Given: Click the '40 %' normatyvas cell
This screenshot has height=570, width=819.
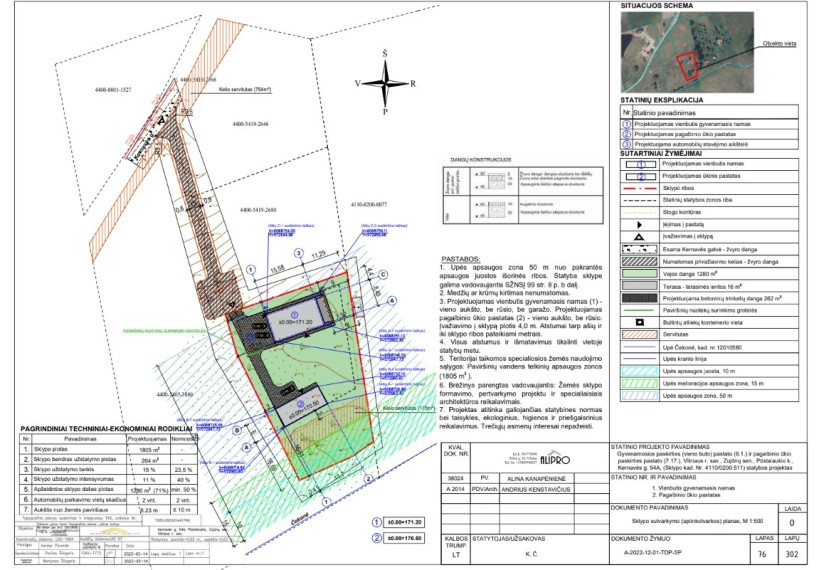Looking at the screenshot, I should [x=184, y=480].
